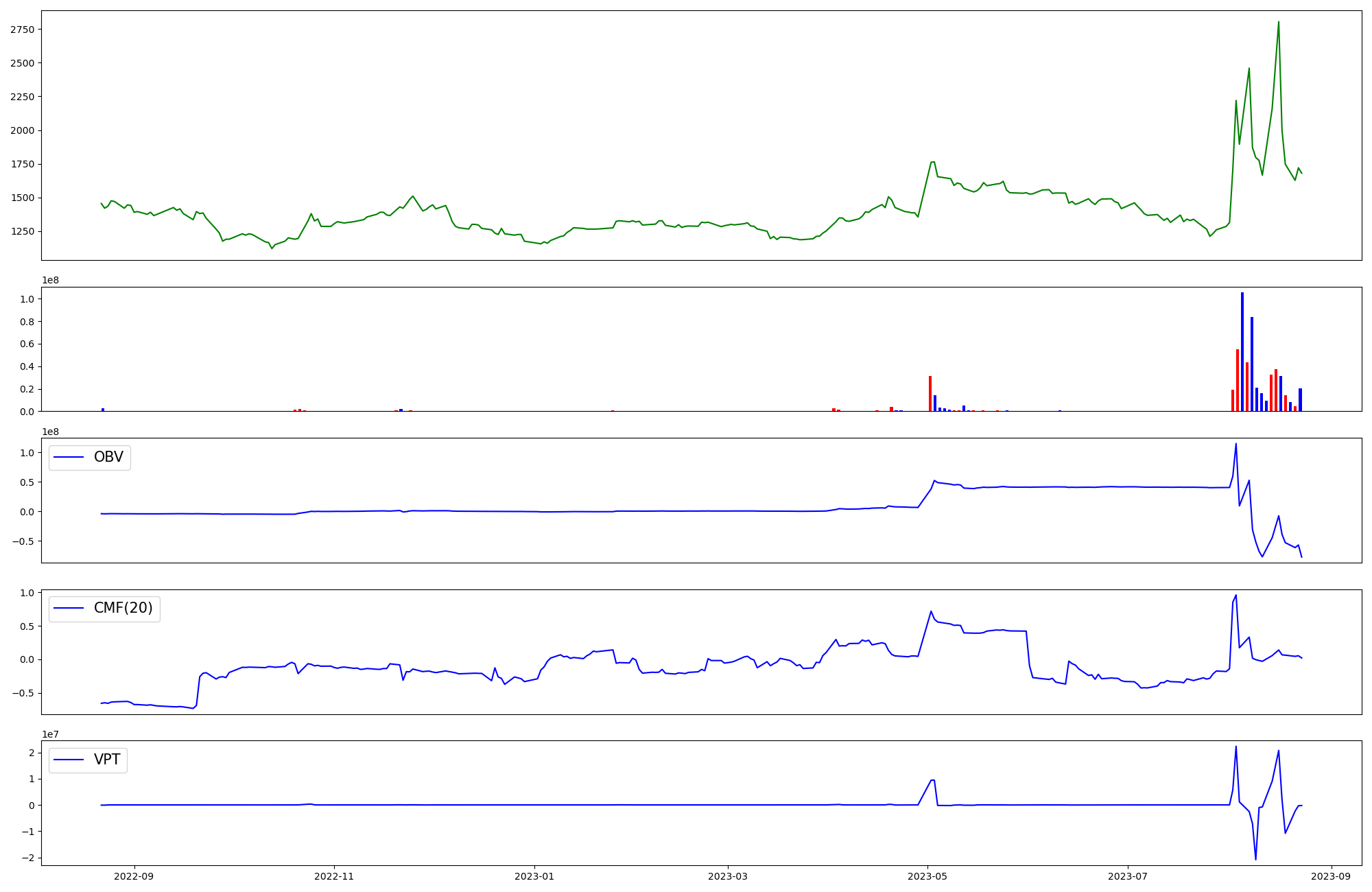Click the 1250 tick on price axis

tap(23, 231)
